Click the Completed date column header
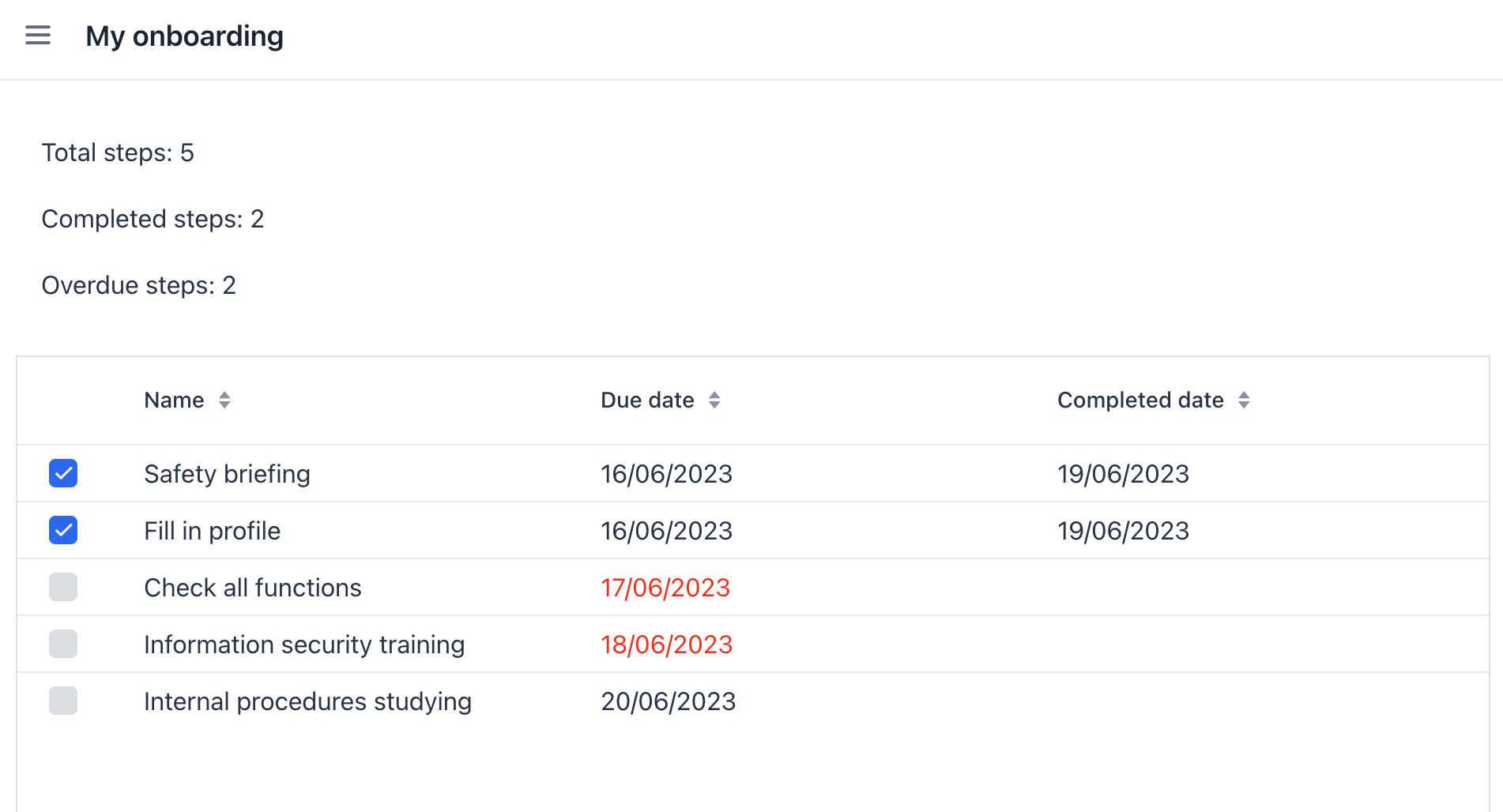This screenshot has width=1503, height=812. [1139, 400]
